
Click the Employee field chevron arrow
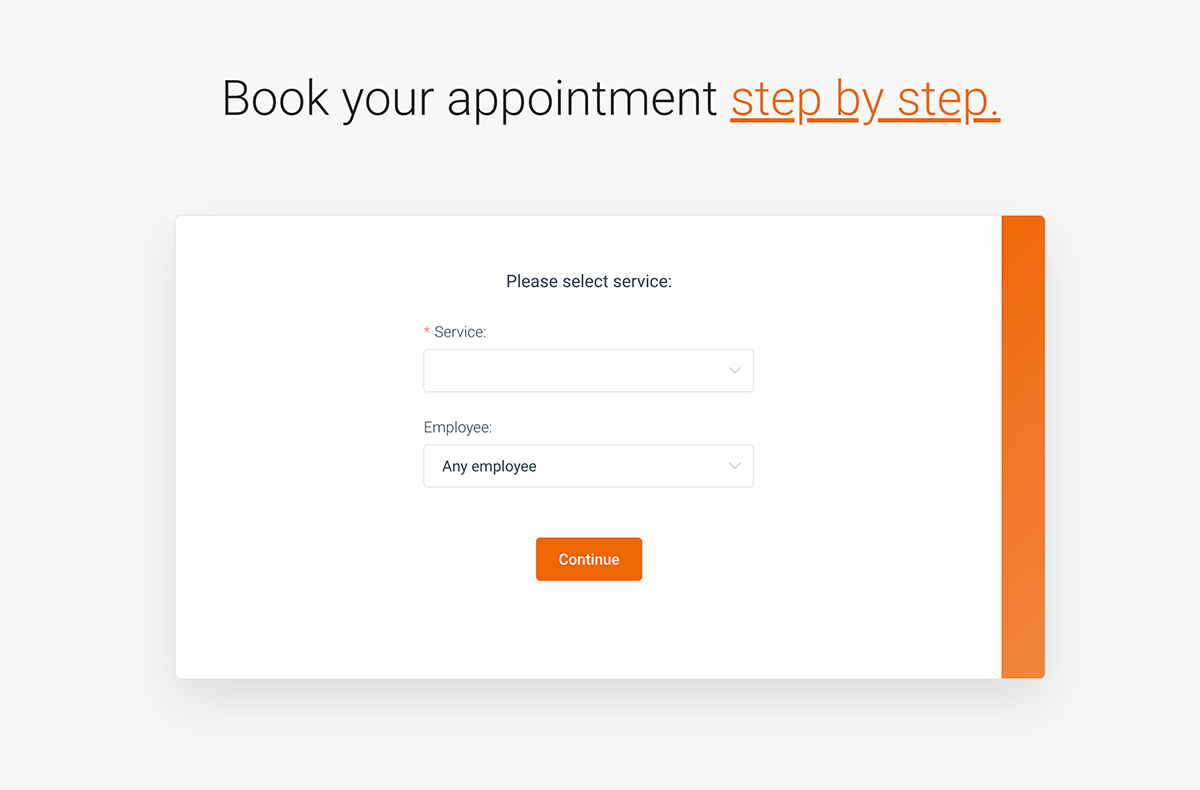point(735,467)
